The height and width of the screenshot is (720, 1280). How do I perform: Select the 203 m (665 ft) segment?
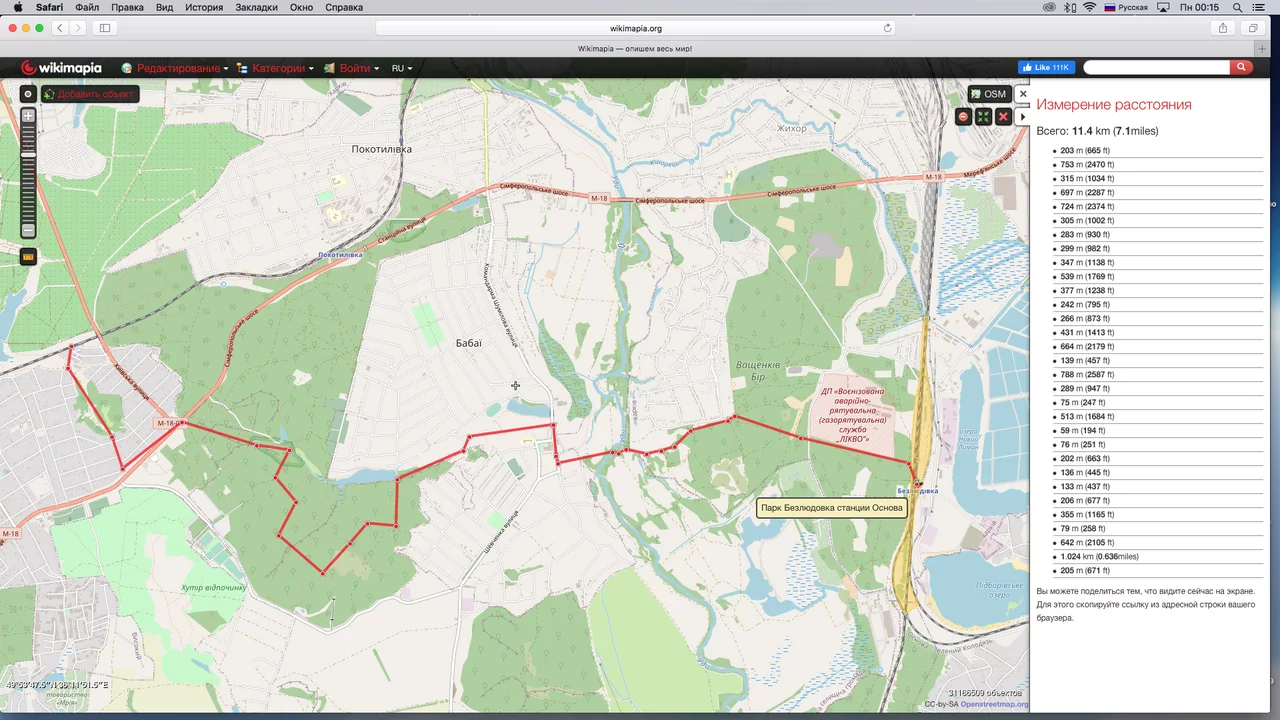click(x=1085, y=151)
